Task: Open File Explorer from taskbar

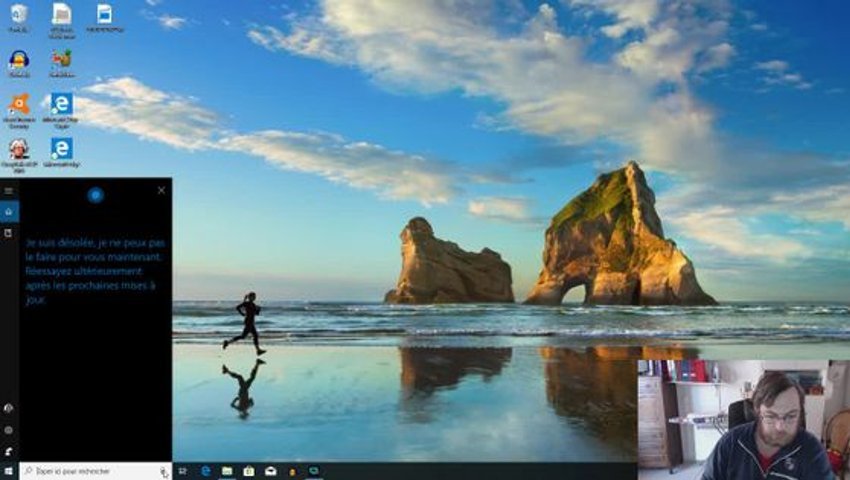Action: pos(227,471)
